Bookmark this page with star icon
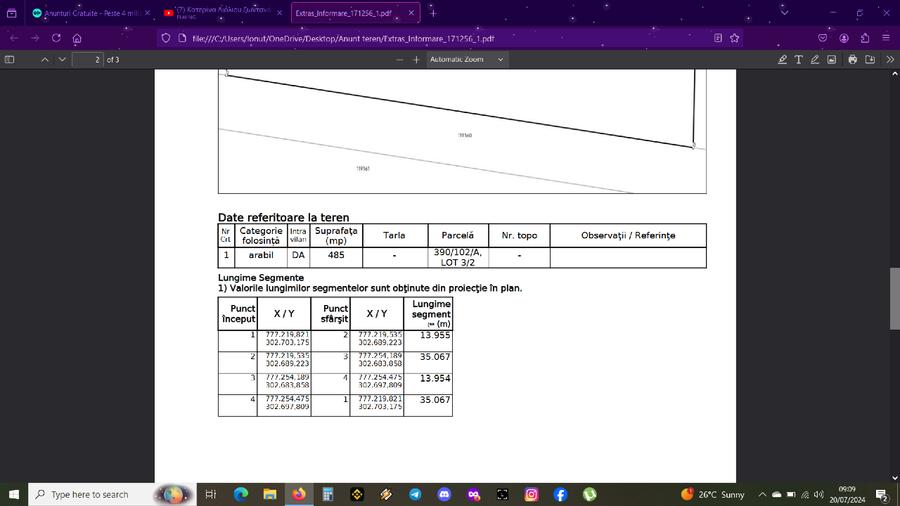 (735, 38)
